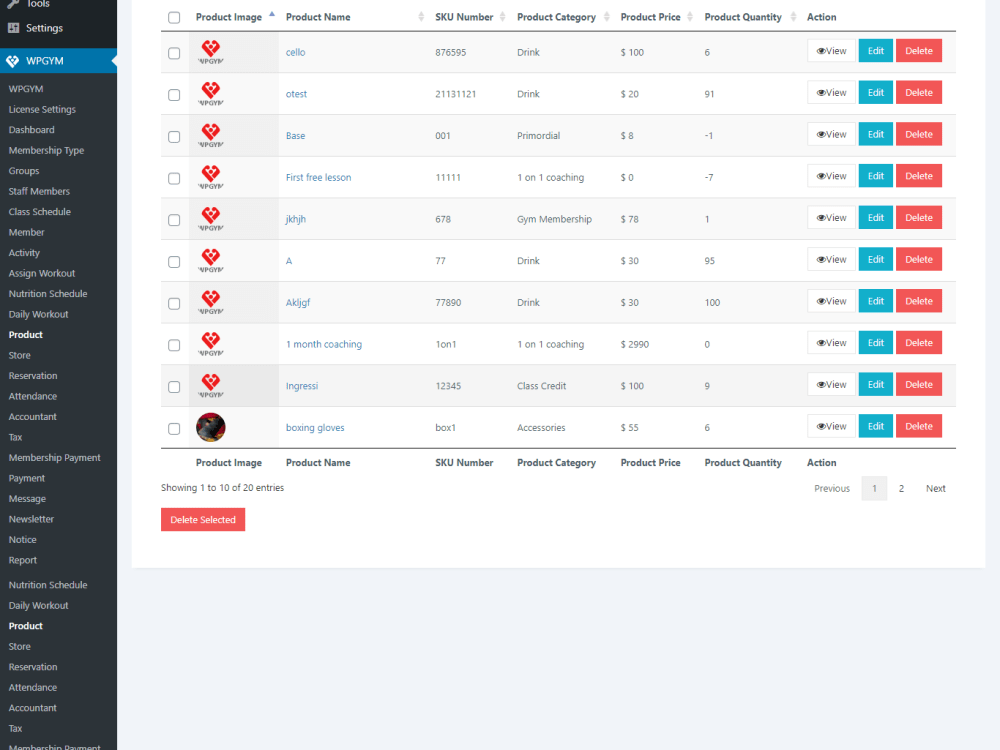Image resolution: width=1000 pixels, height=750 pixels.
Task: Edit the jkhjh product
Action: 876,217
